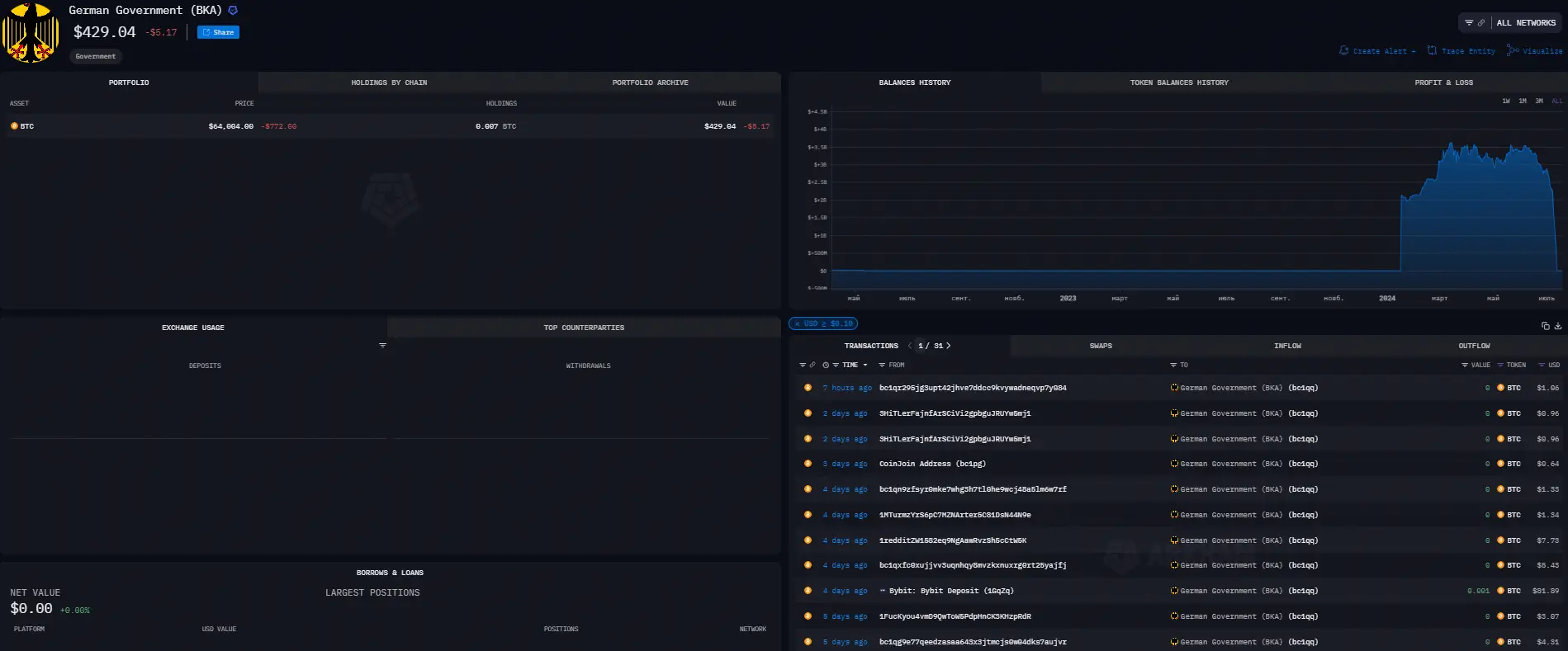Viewport: 1568px width, 651px height.
Task: Sort portfolio by the Holdings column
Action: coord(501,103)
